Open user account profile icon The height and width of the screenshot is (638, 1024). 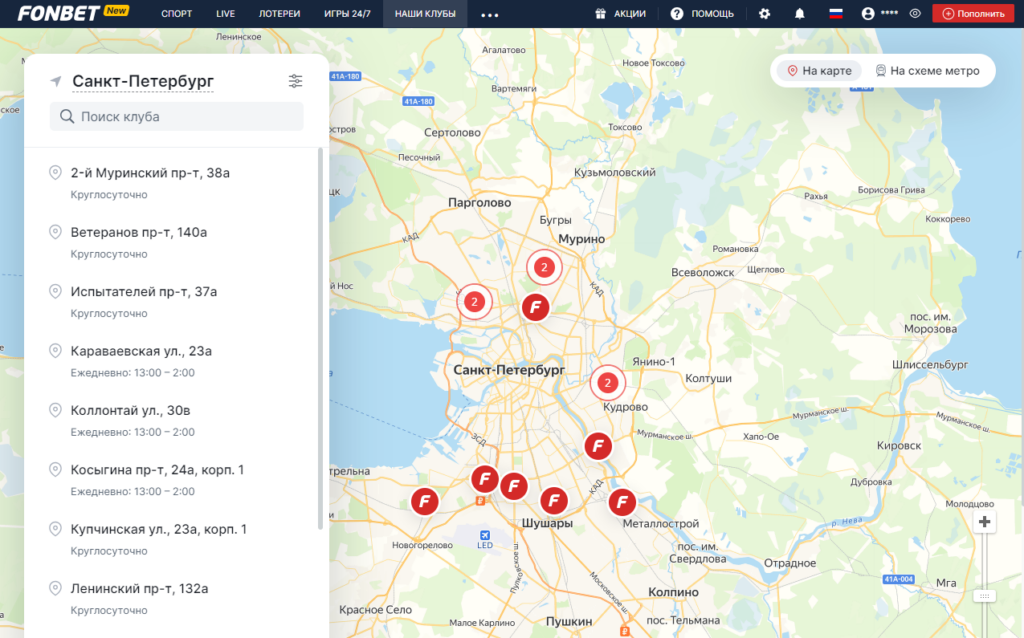click(868, 14)
